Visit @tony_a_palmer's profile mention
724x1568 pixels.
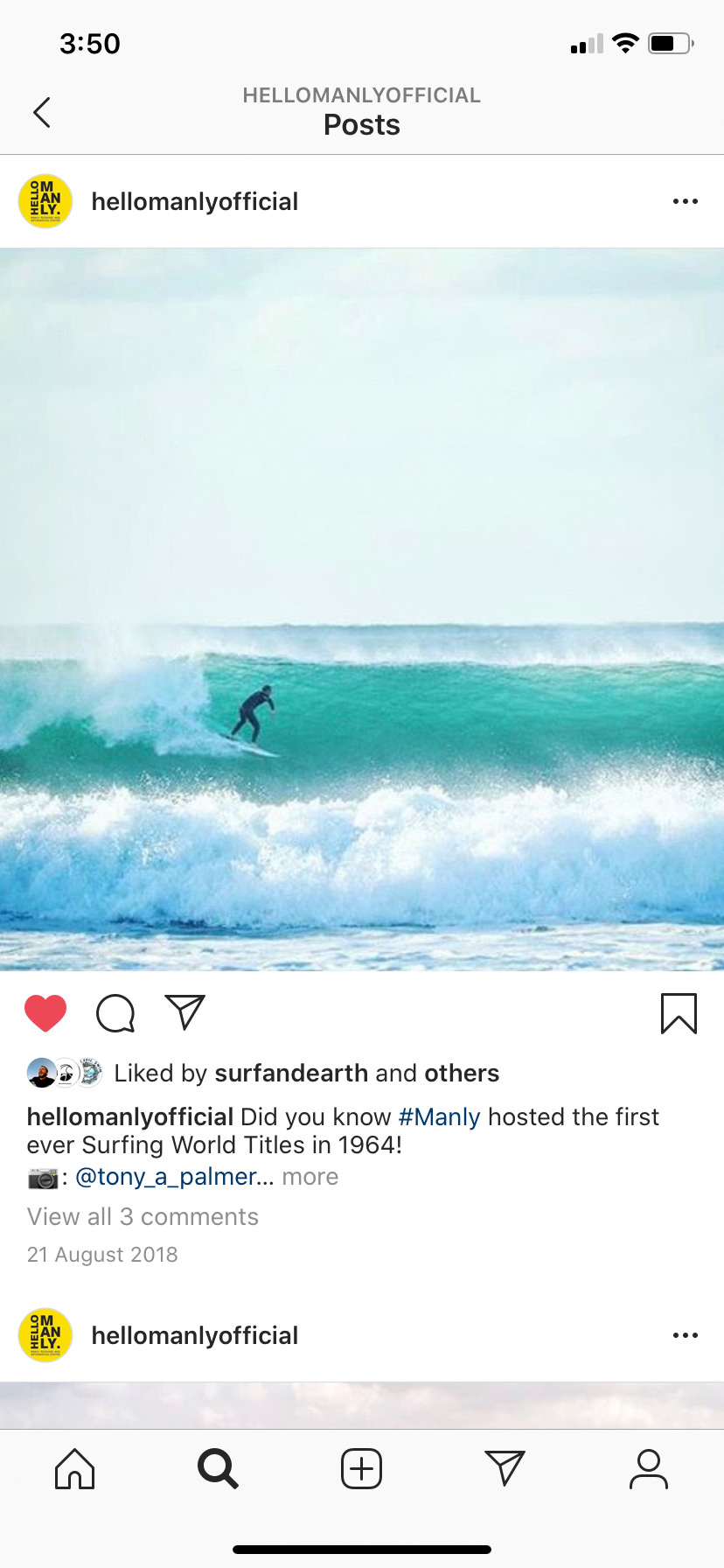(175, 1177)
